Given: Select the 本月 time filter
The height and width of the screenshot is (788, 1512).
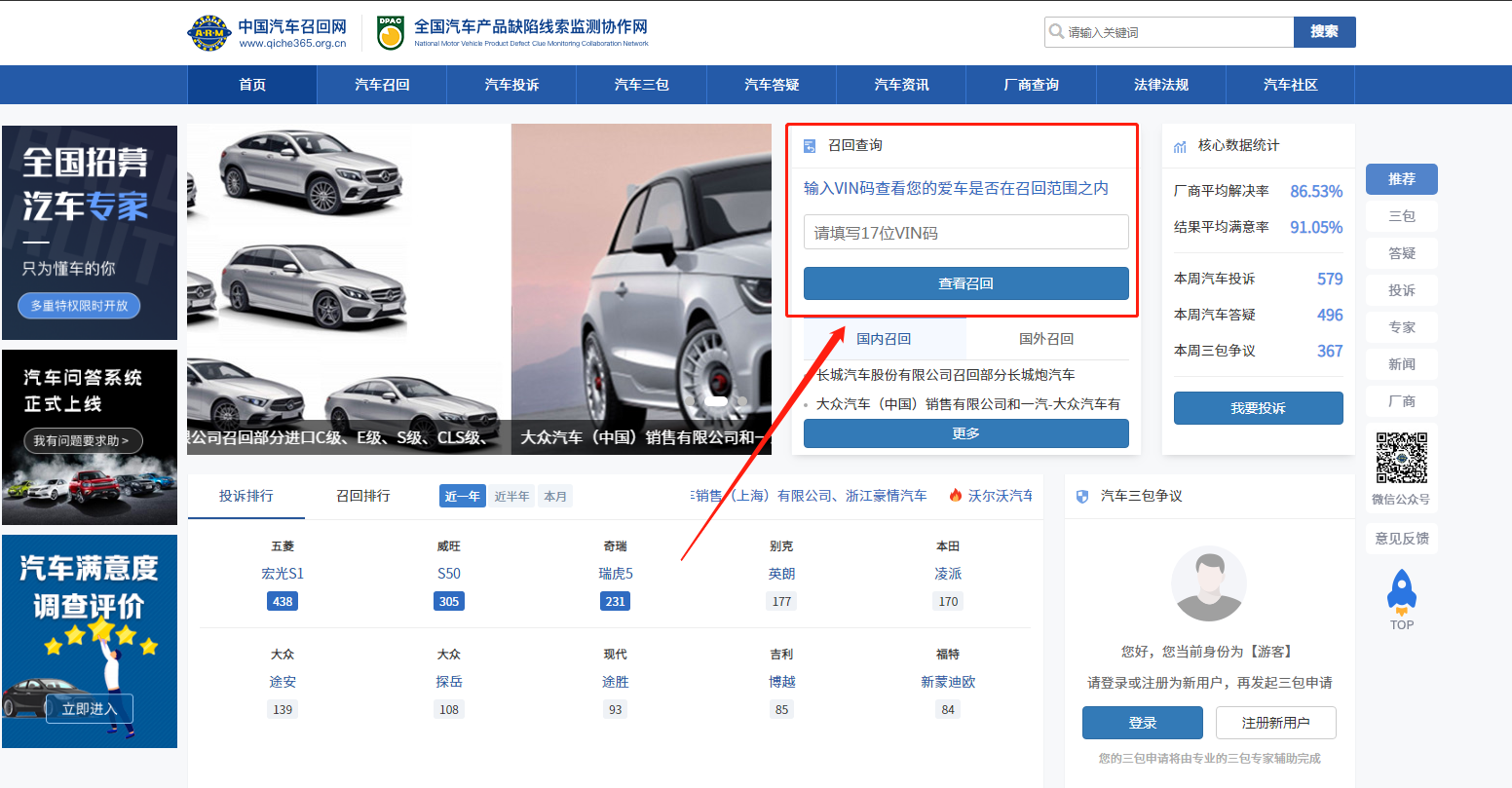Looking at the screenshot, I should (x=555, y=497).
